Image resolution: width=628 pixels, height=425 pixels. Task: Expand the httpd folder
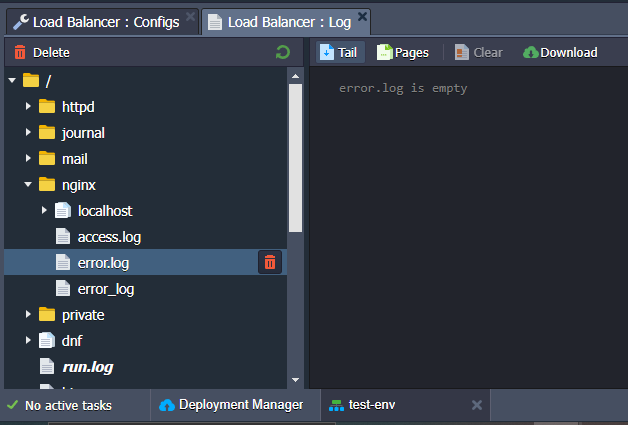pos(28,106)
